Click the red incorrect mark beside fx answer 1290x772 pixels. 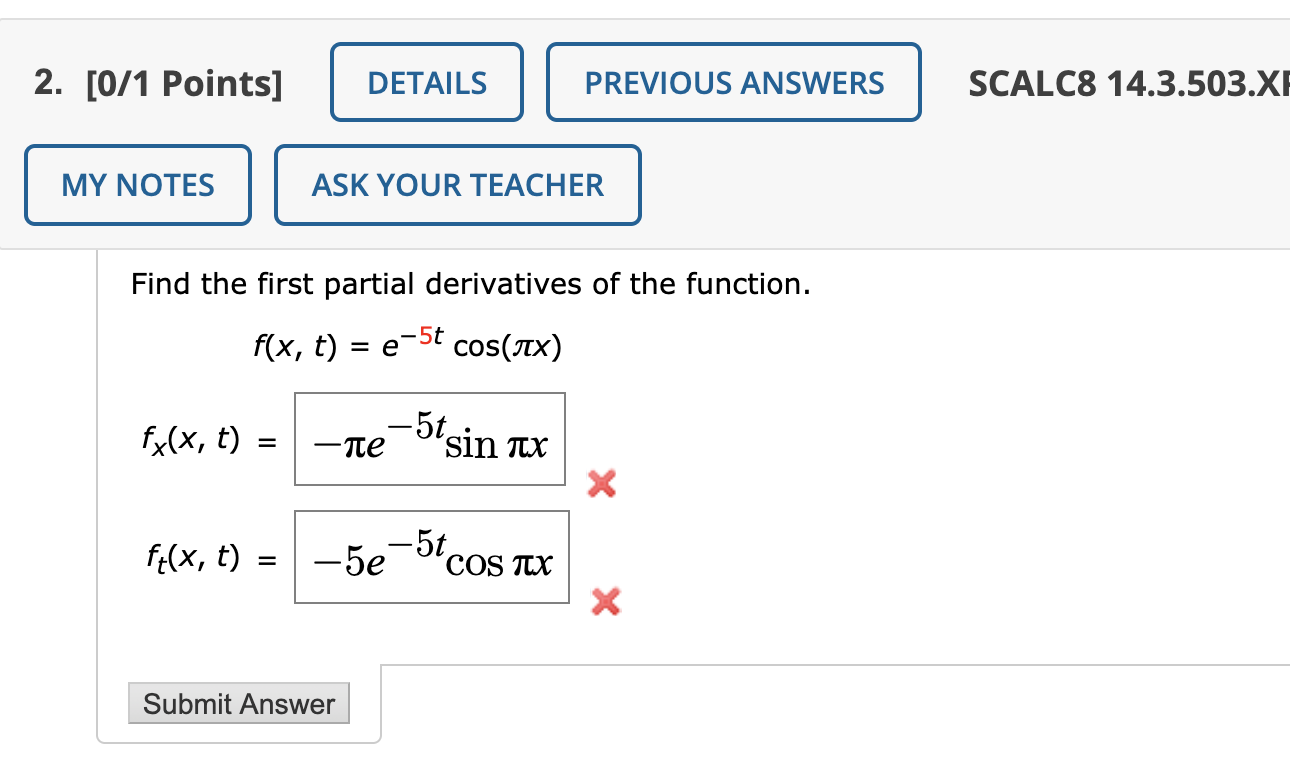pyautogui.click(x=600, y=485)
